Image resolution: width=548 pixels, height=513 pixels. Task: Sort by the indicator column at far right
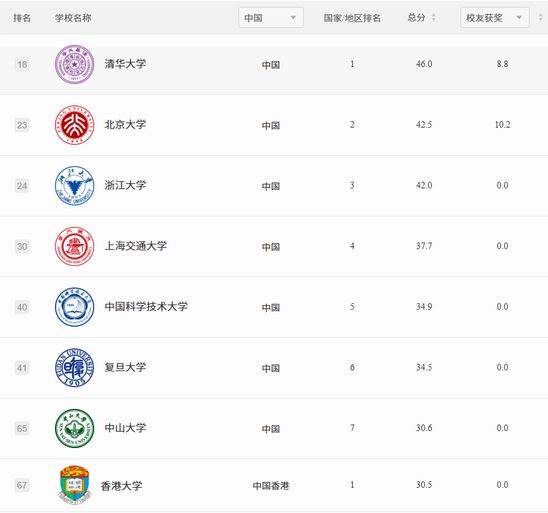coord(540,17)
